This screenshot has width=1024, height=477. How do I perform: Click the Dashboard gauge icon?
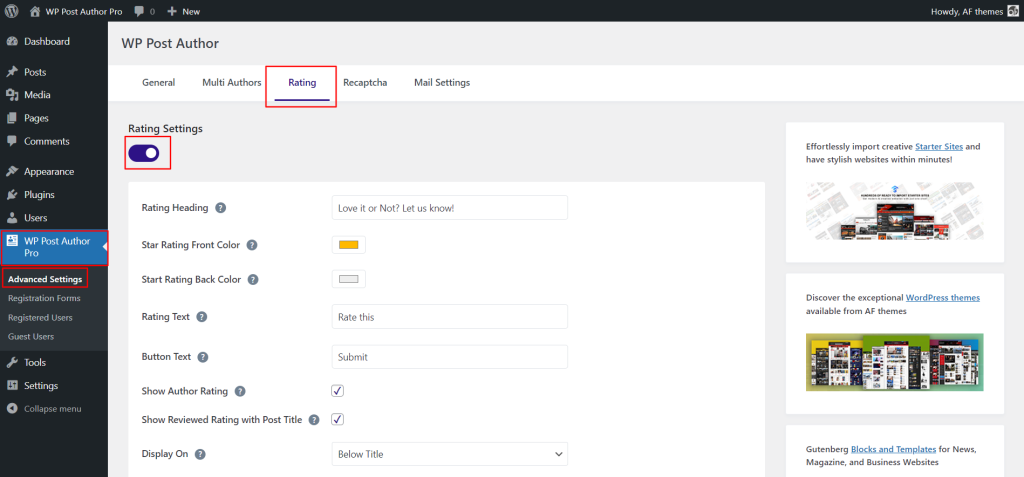[x=12, y=41]
